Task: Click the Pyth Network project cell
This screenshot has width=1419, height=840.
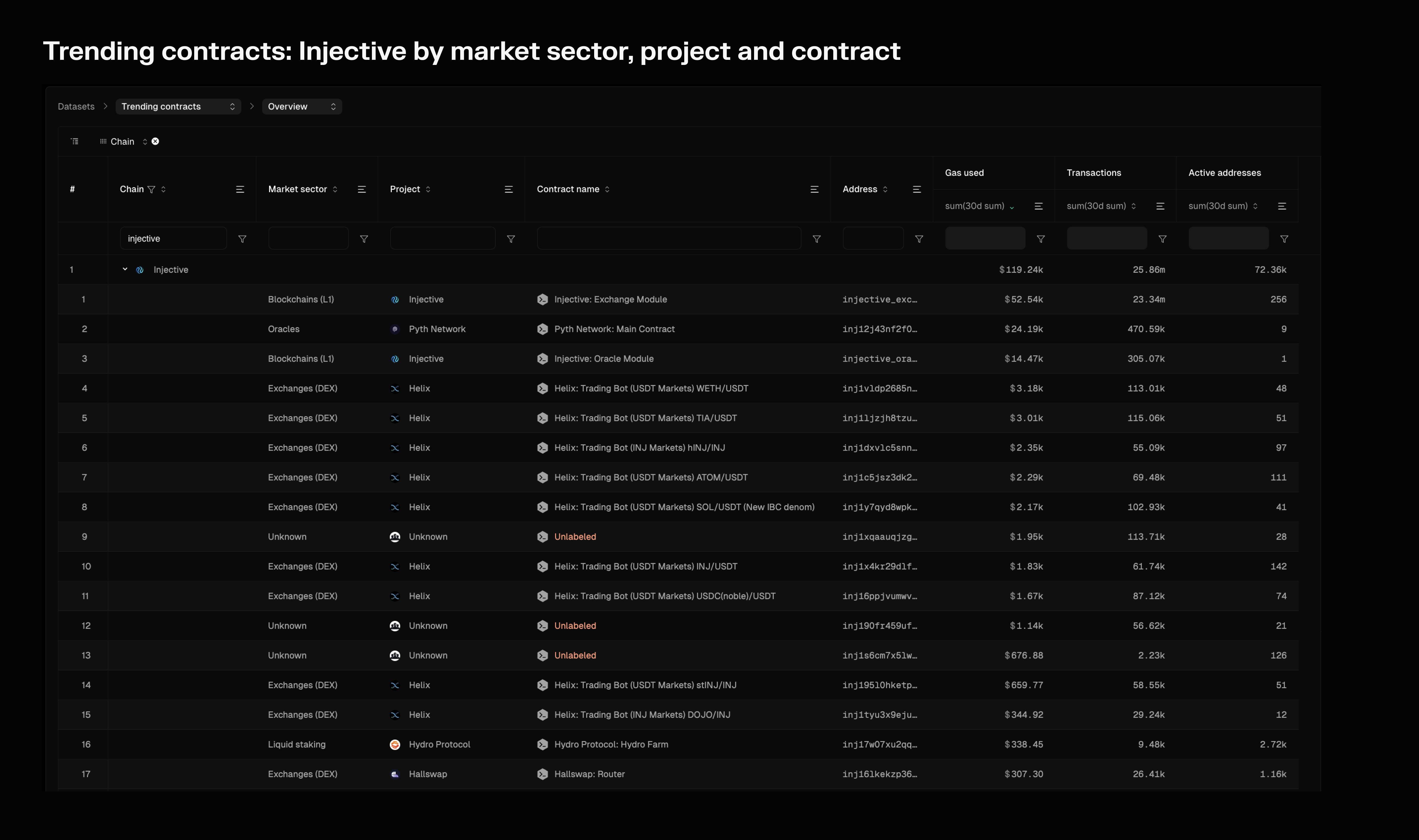Action: pyautogui.click(x=437, y=329)
